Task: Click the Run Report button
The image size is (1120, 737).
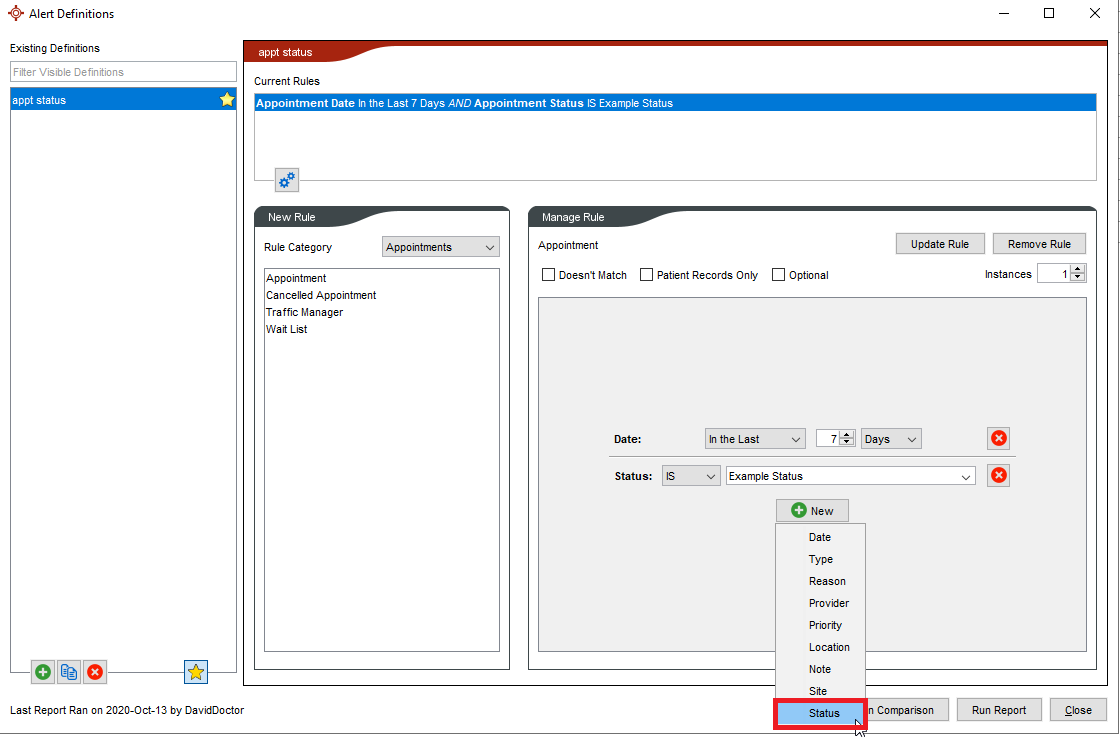Action: coord(998,710)
